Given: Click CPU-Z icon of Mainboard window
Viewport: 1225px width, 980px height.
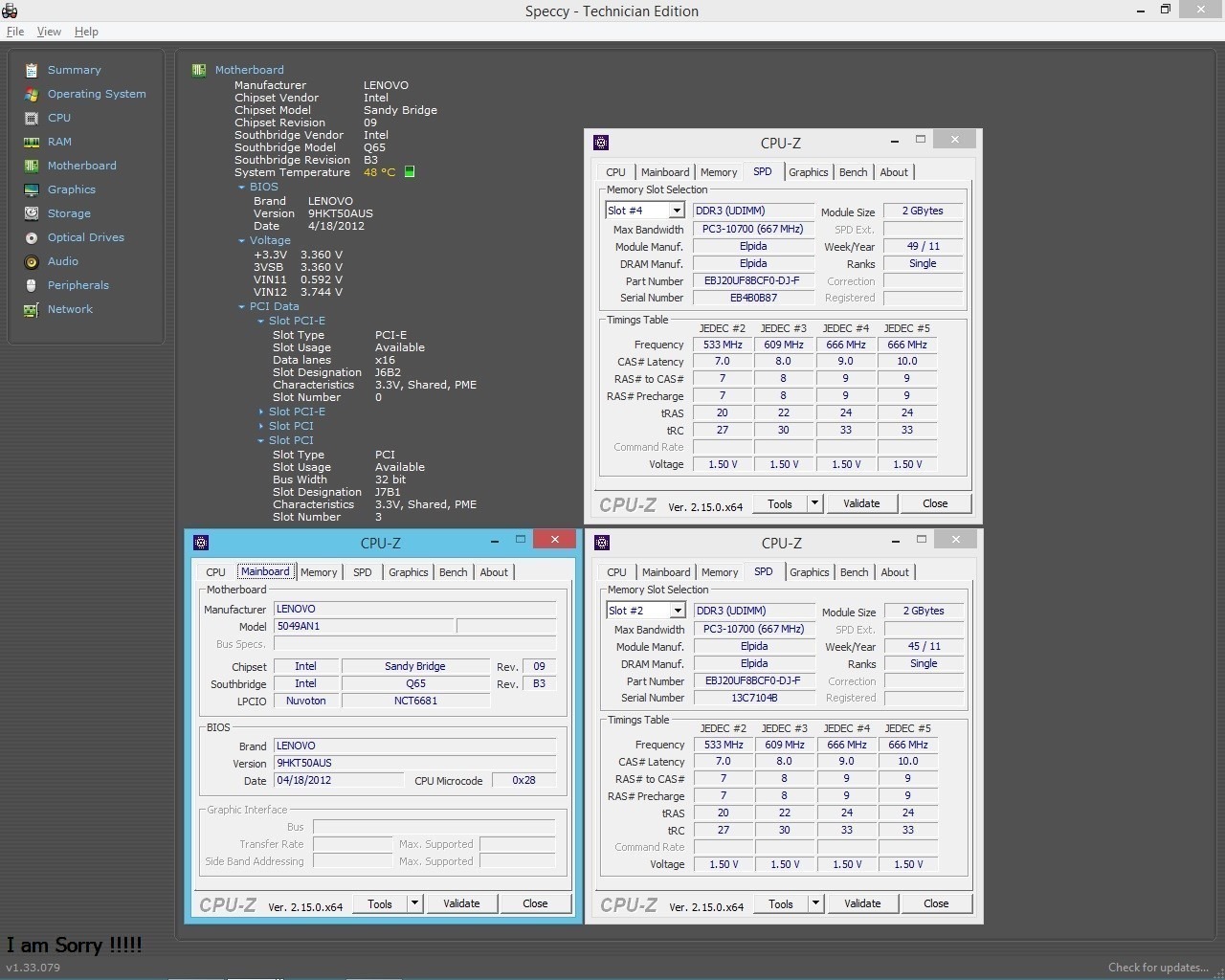Looking at the screenshot, I should tap(201, 543).
